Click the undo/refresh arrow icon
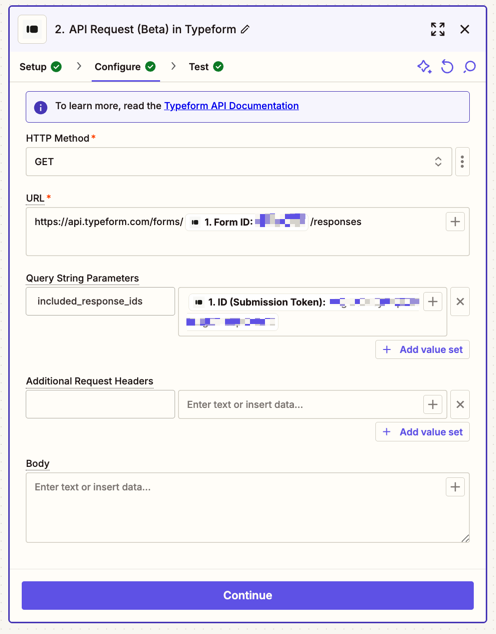The image size is (496, 634). point(447,67)
